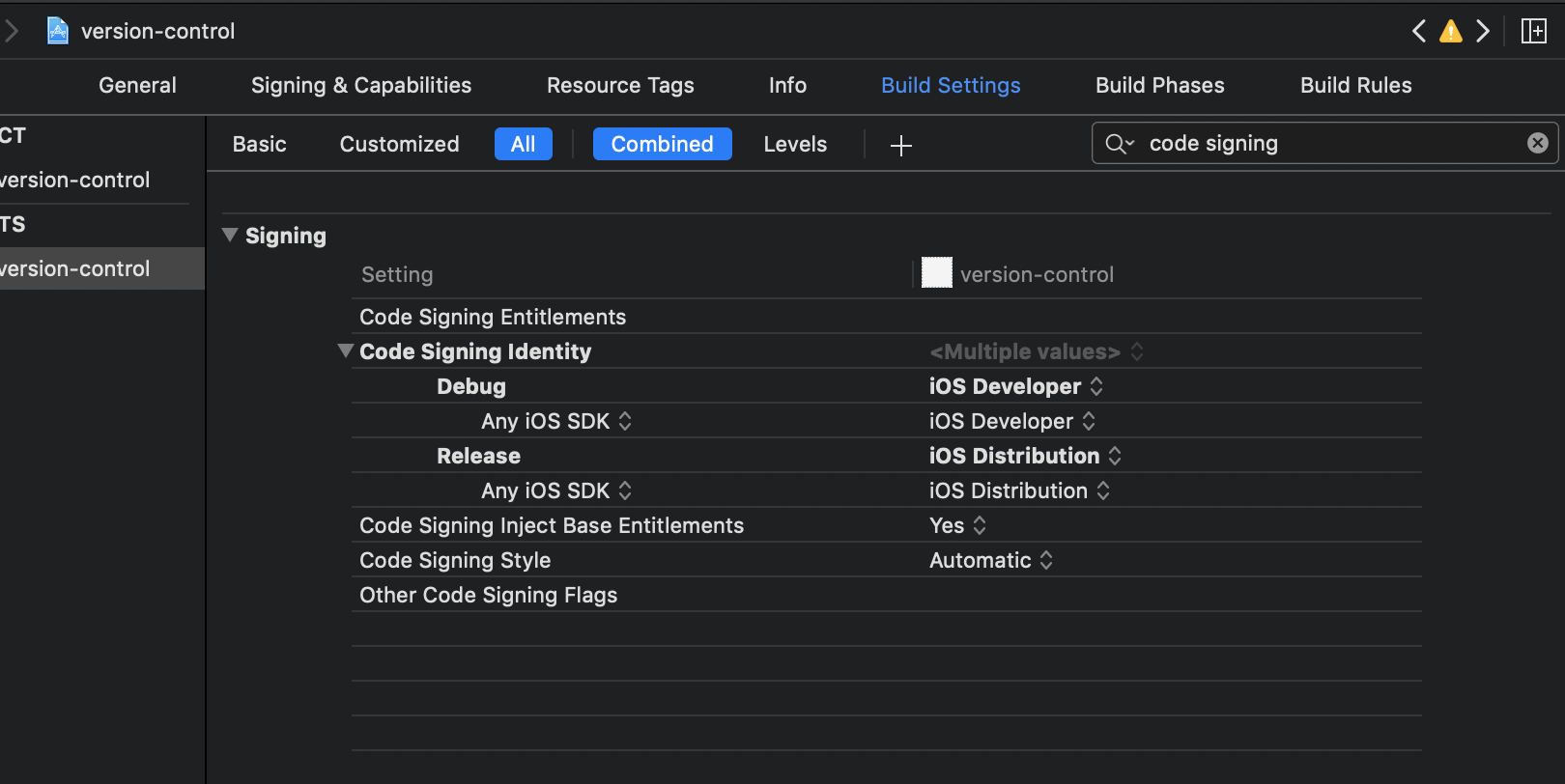Viewport: 1565px width, 784px height.
Task: Open the search magnifier filter options
Action: (1120, 144)
